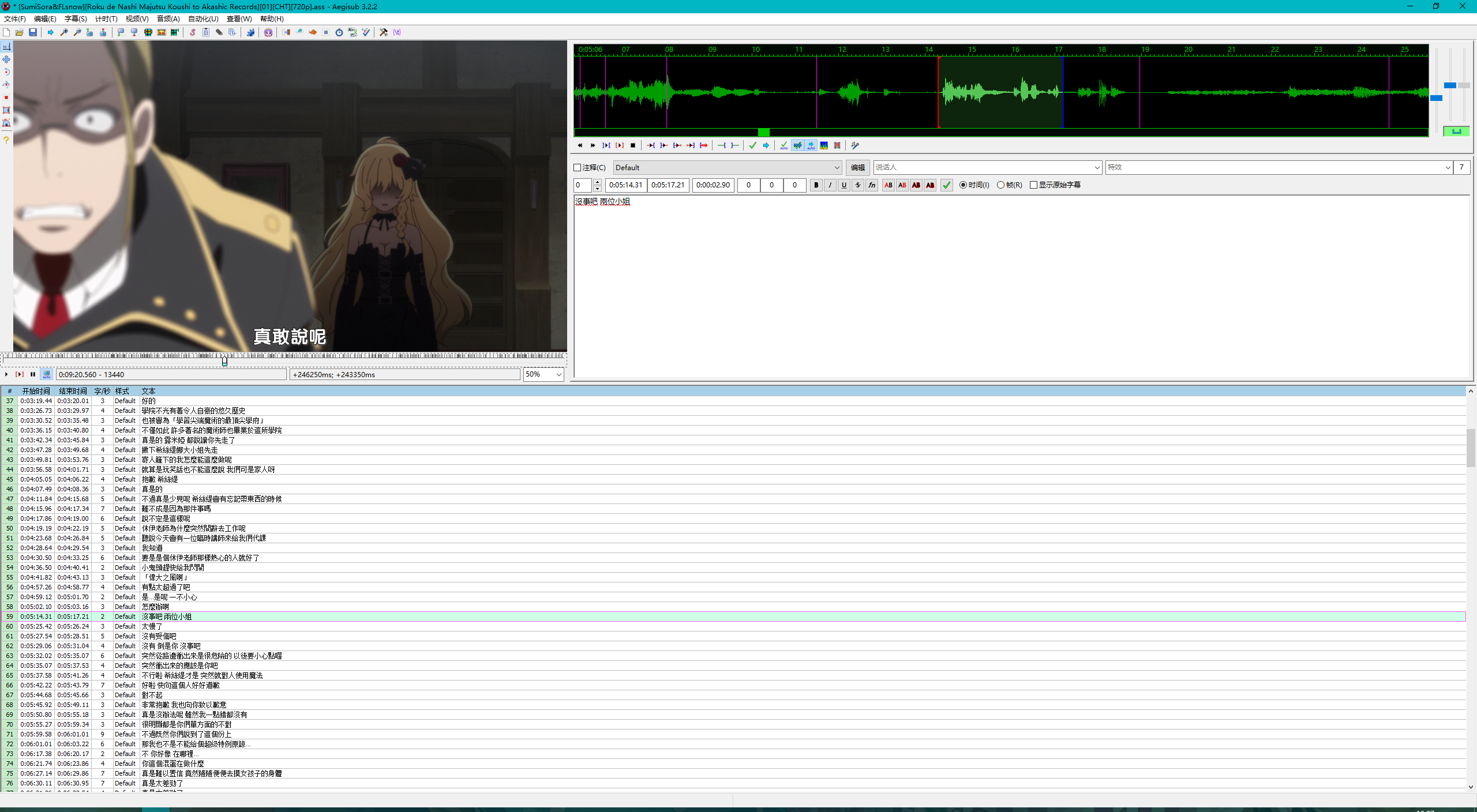This screenshot has width=1477, height=812.
Task: Toggle audio auto-scroll blue arrow AUTO
Action: coord(811,145)
